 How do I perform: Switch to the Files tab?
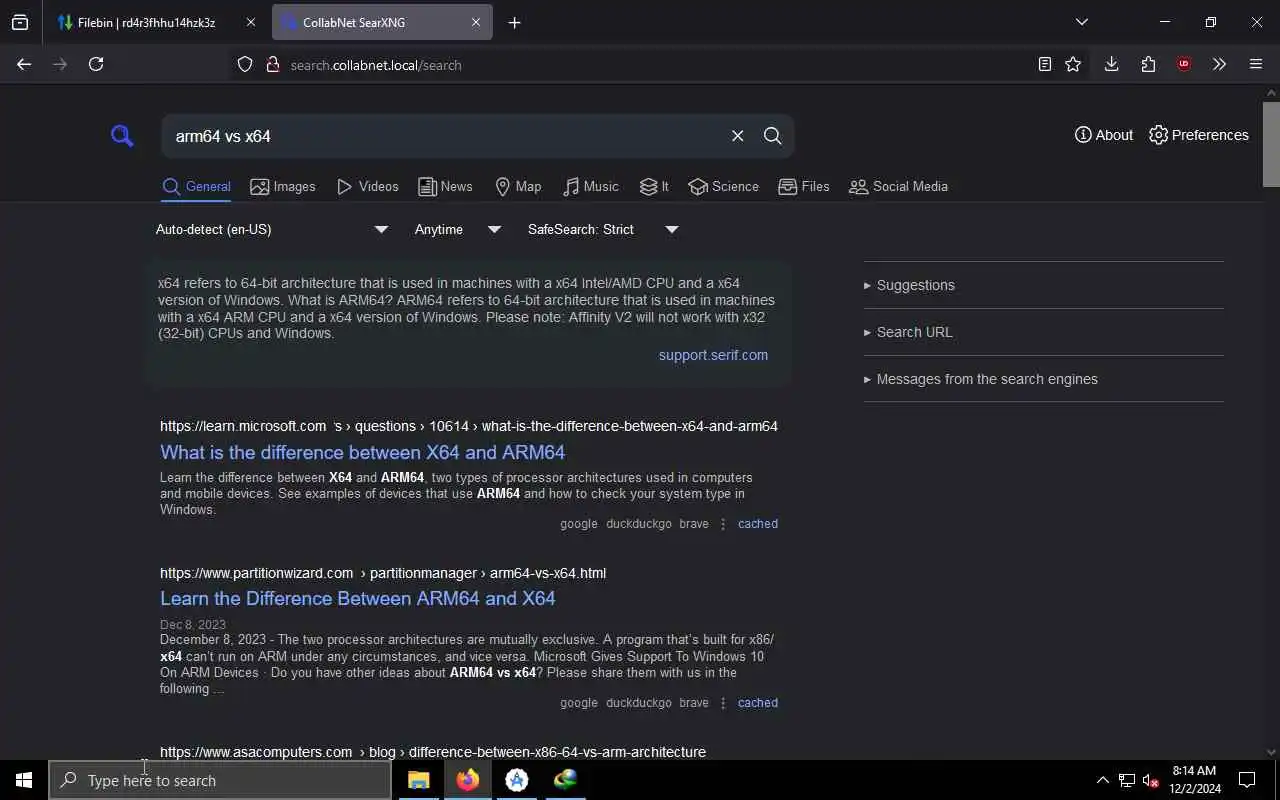804,187
